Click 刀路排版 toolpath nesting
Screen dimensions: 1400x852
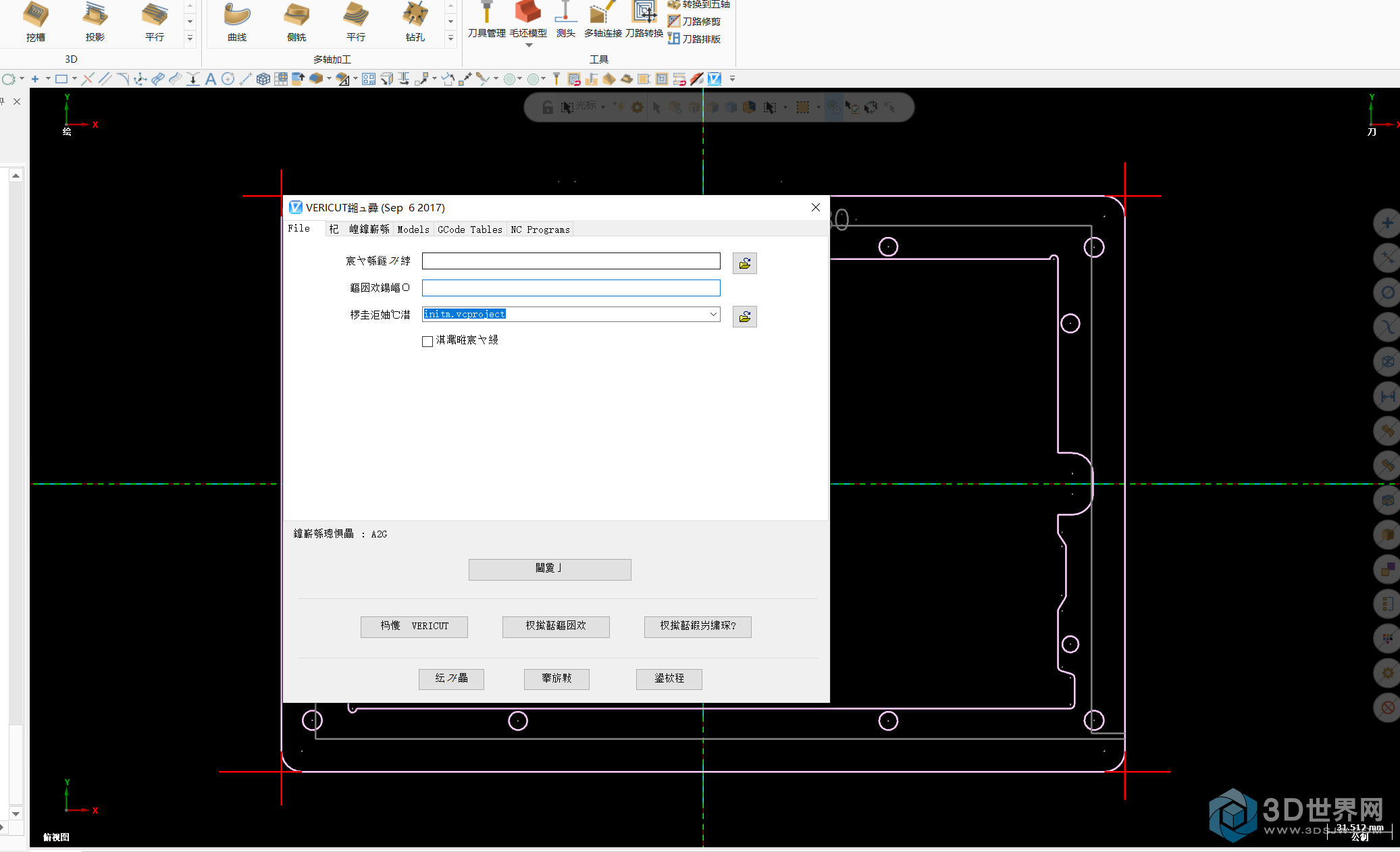[694, 39]
